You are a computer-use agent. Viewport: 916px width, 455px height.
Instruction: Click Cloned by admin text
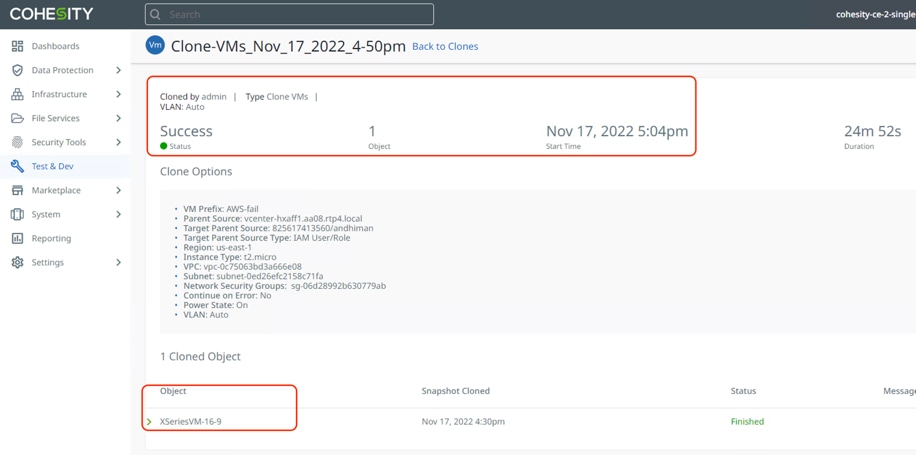tap(193, 97)
